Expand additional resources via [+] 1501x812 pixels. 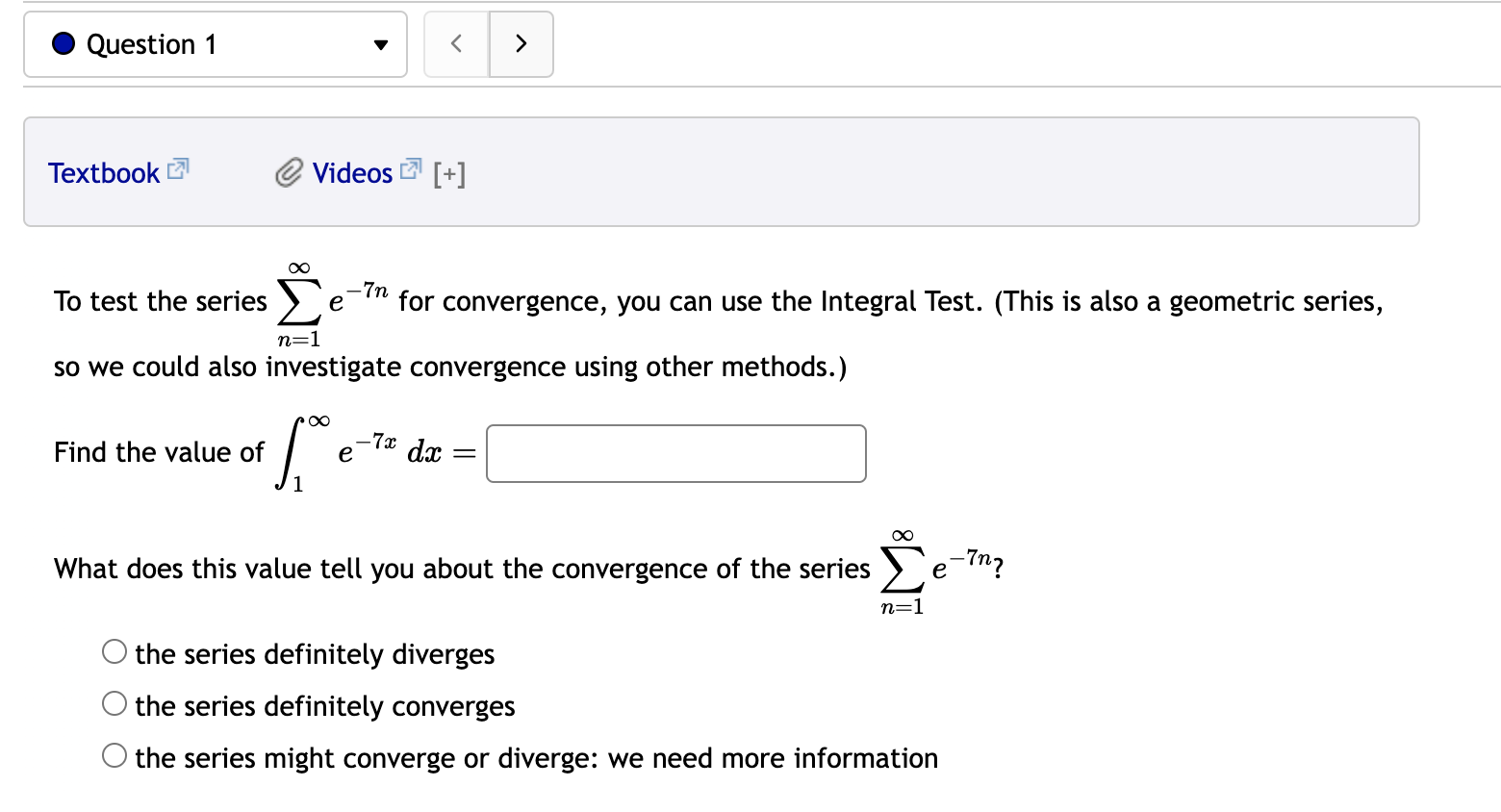[x=448, y=173]
